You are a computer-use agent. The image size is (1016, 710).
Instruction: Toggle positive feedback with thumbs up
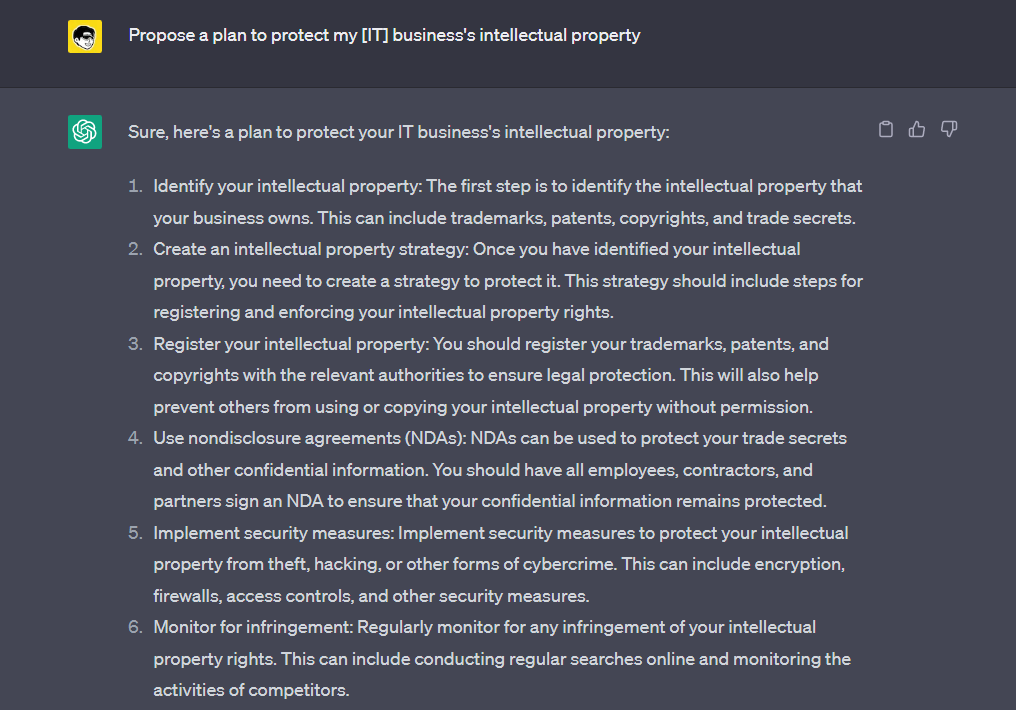[917, 129]
